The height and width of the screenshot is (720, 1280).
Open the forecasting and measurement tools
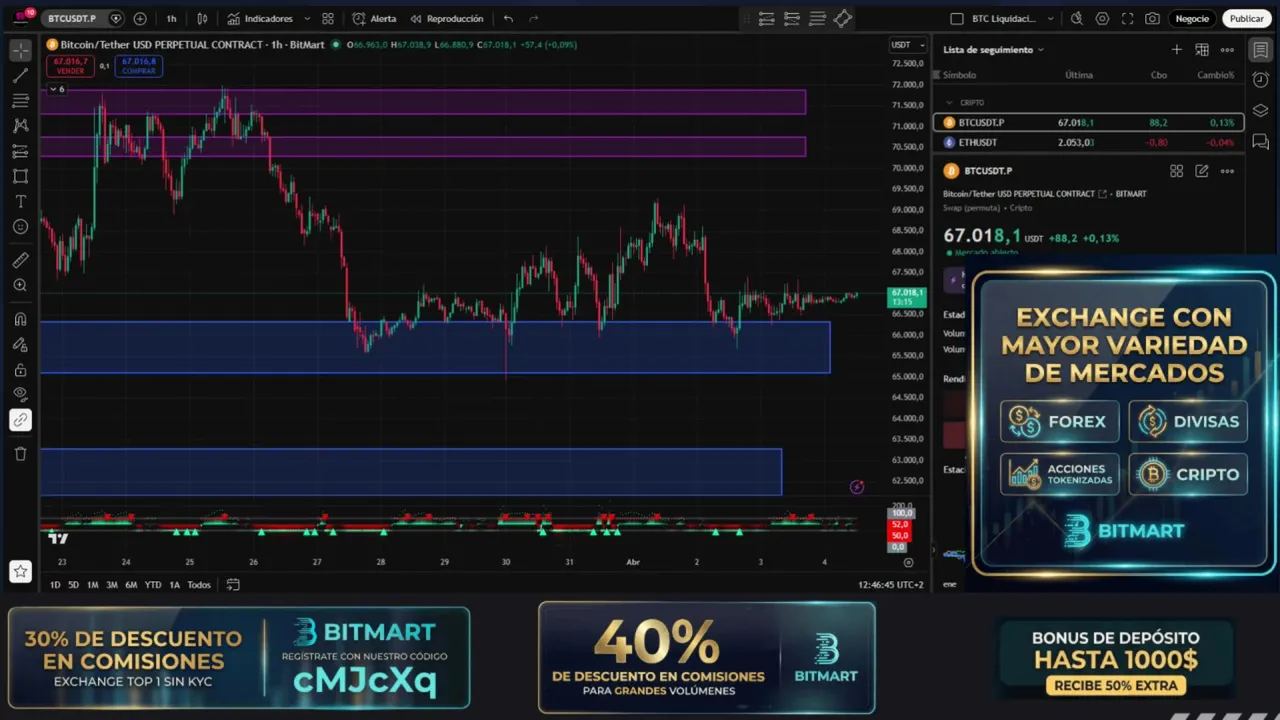tap(20, 151)
